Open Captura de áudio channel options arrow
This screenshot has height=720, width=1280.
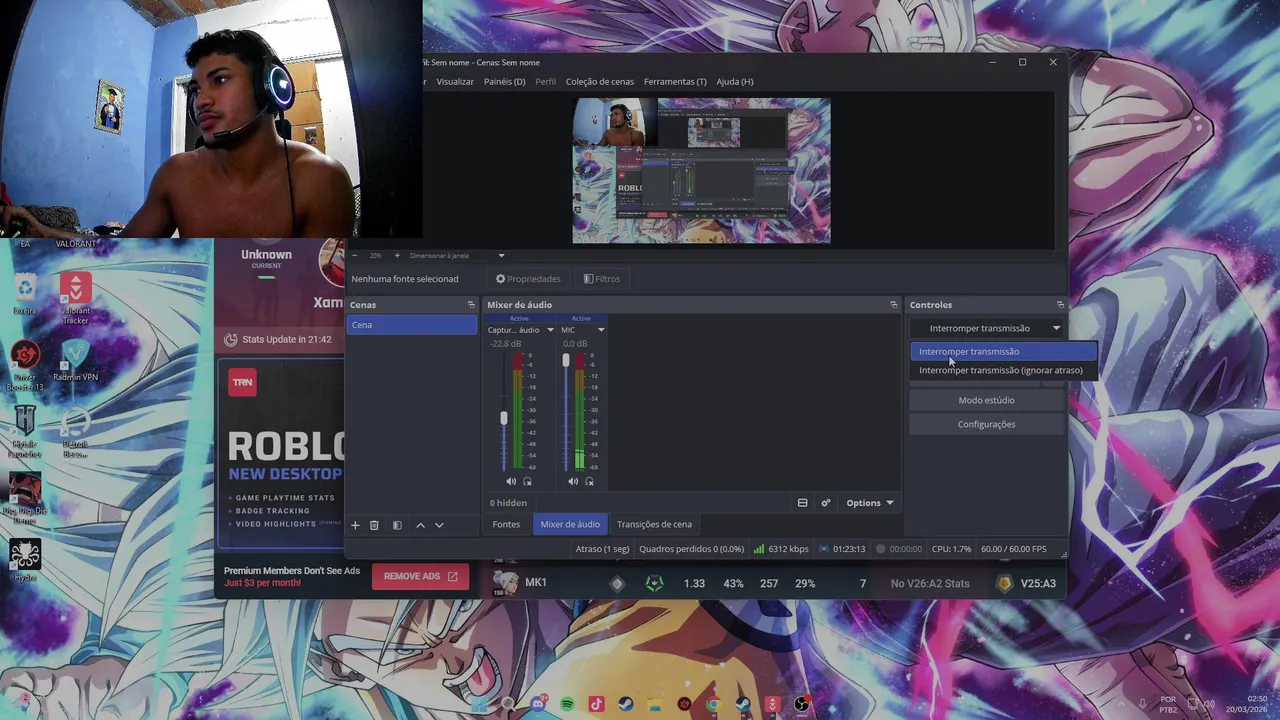[x=550, y=330]
